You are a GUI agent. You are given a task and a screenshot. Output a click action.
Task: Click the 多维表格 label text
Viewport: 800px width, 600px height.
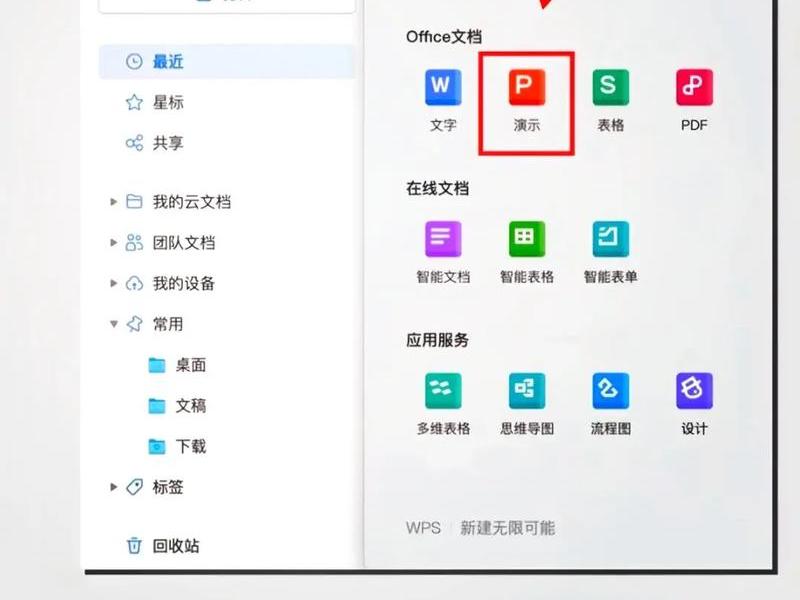[443, 429]
